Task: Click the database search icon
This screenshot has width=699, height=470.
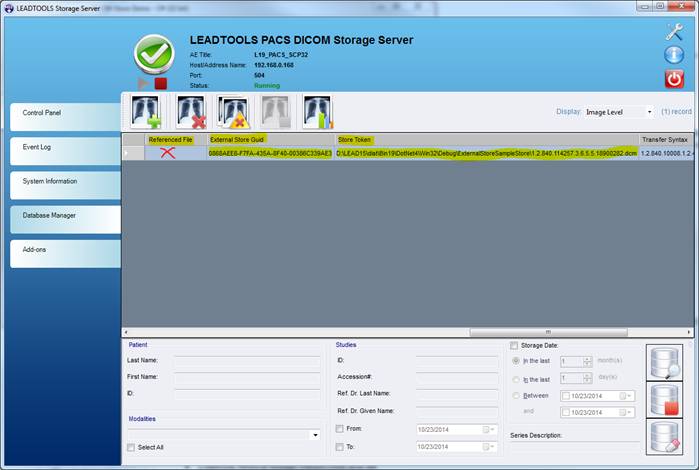Action: click(x=665, y=362)
